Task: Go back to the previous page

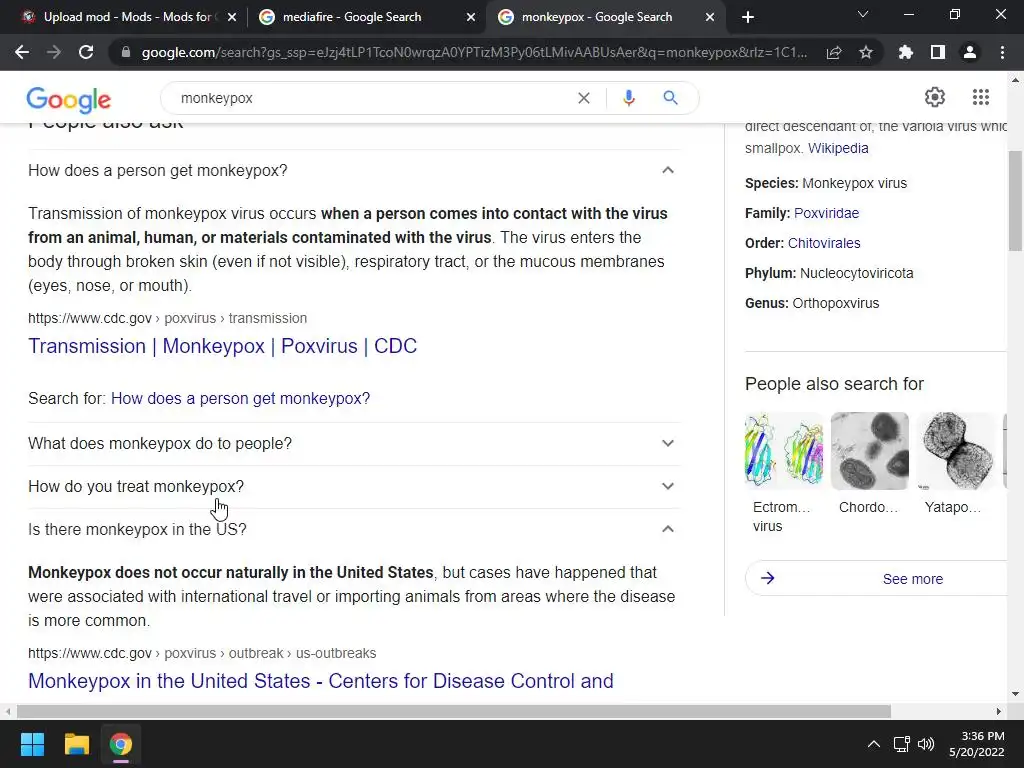Action: click(x=22, y=52)
